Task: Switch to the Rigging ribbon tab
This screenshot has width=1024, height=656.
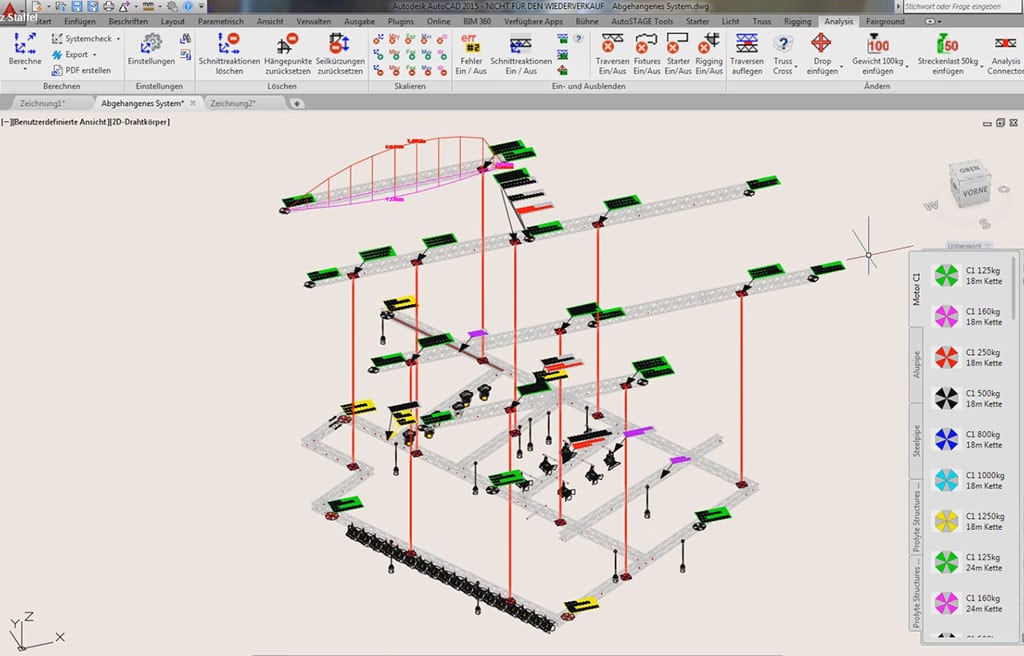Action: 797,21
